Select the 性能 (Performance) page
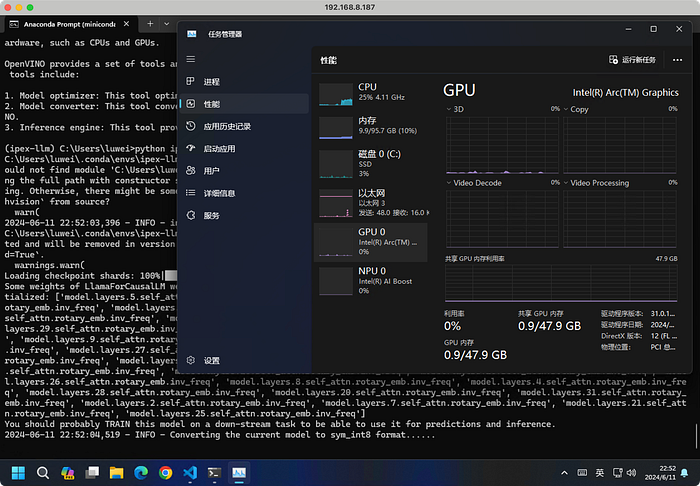Image resolution: width=700 pixels, height=486 pixels. [245, 104]
